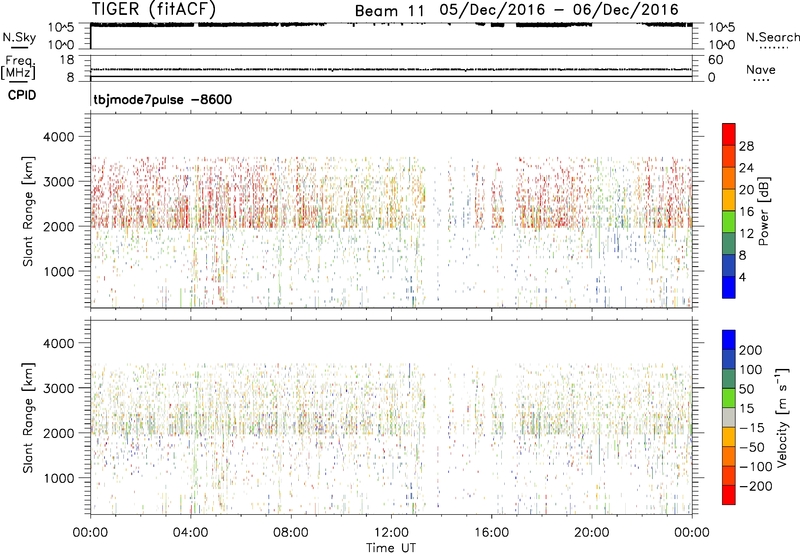Image resolution: width=800 pixels, height=554 pixels.
Task: Click the 20:00 time axis tick label
Action: pyautogui.click(x=591, y=533)
